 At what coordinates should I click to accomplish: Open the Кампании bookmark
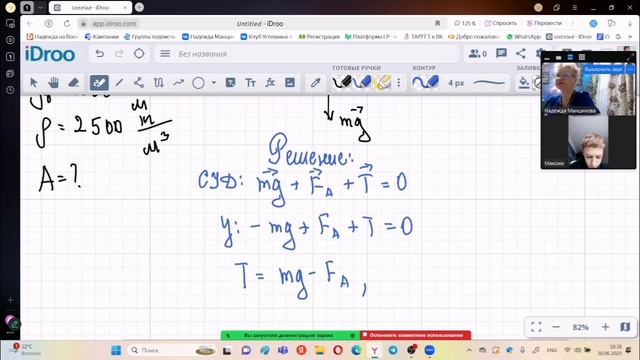point(102,37)
